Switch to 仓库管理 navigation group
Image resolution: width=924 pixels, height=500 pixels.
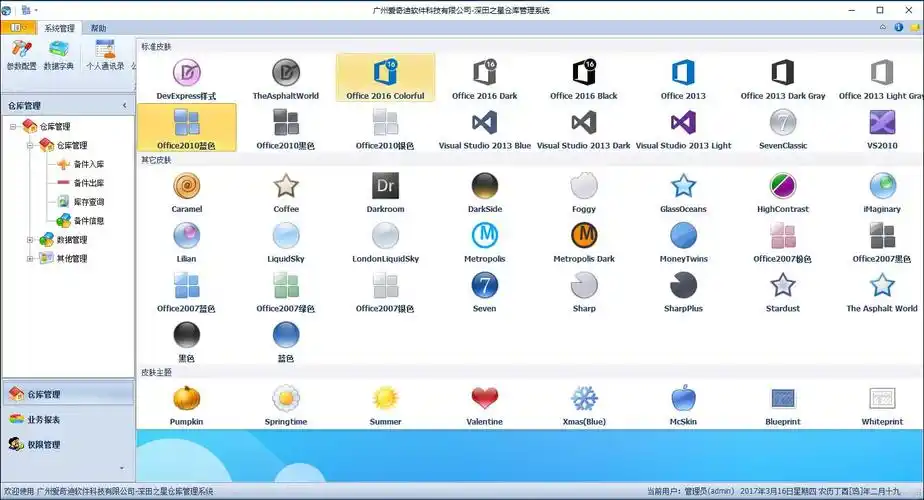pos(68,394)
